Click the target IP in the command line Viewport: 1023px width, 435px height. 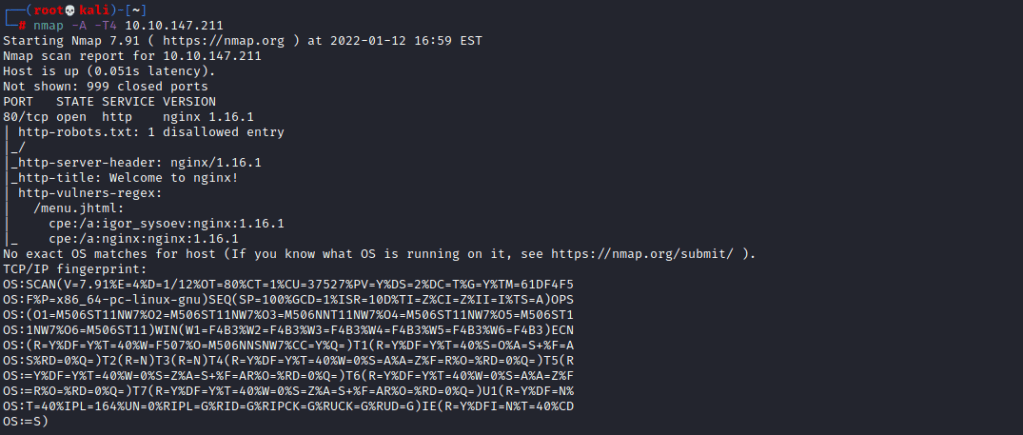coord(167,25)
